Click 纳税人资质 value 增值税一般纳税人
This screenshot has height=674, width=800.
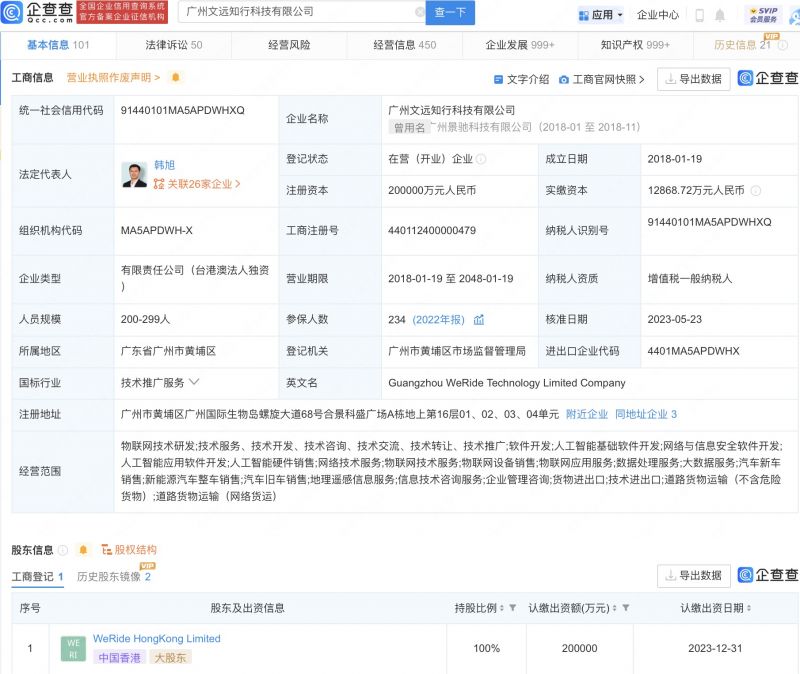tap(690, 279)
